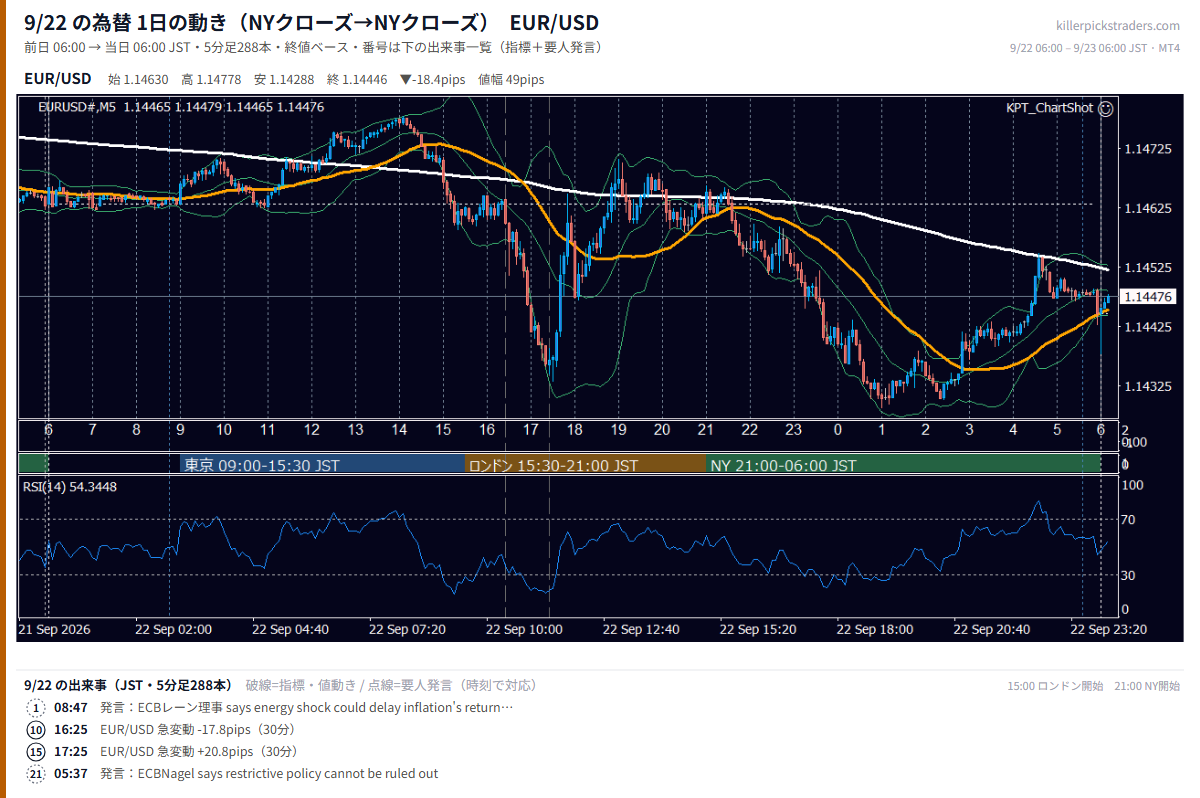Click the RSI 30 level label
This screenshot has height=798, width=1200.
(x=1128, y=574)
